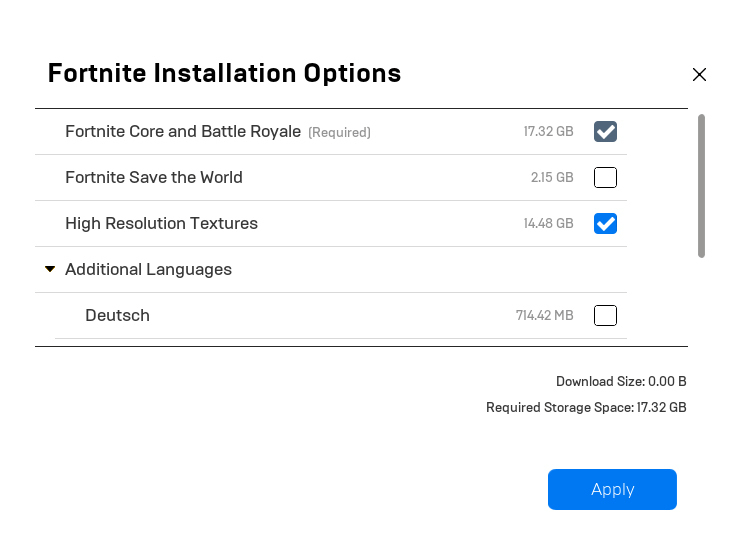The width and height of the screenshot is (754, 535).
Task: Click the options list vertical scrollbar
Action: 701,186
